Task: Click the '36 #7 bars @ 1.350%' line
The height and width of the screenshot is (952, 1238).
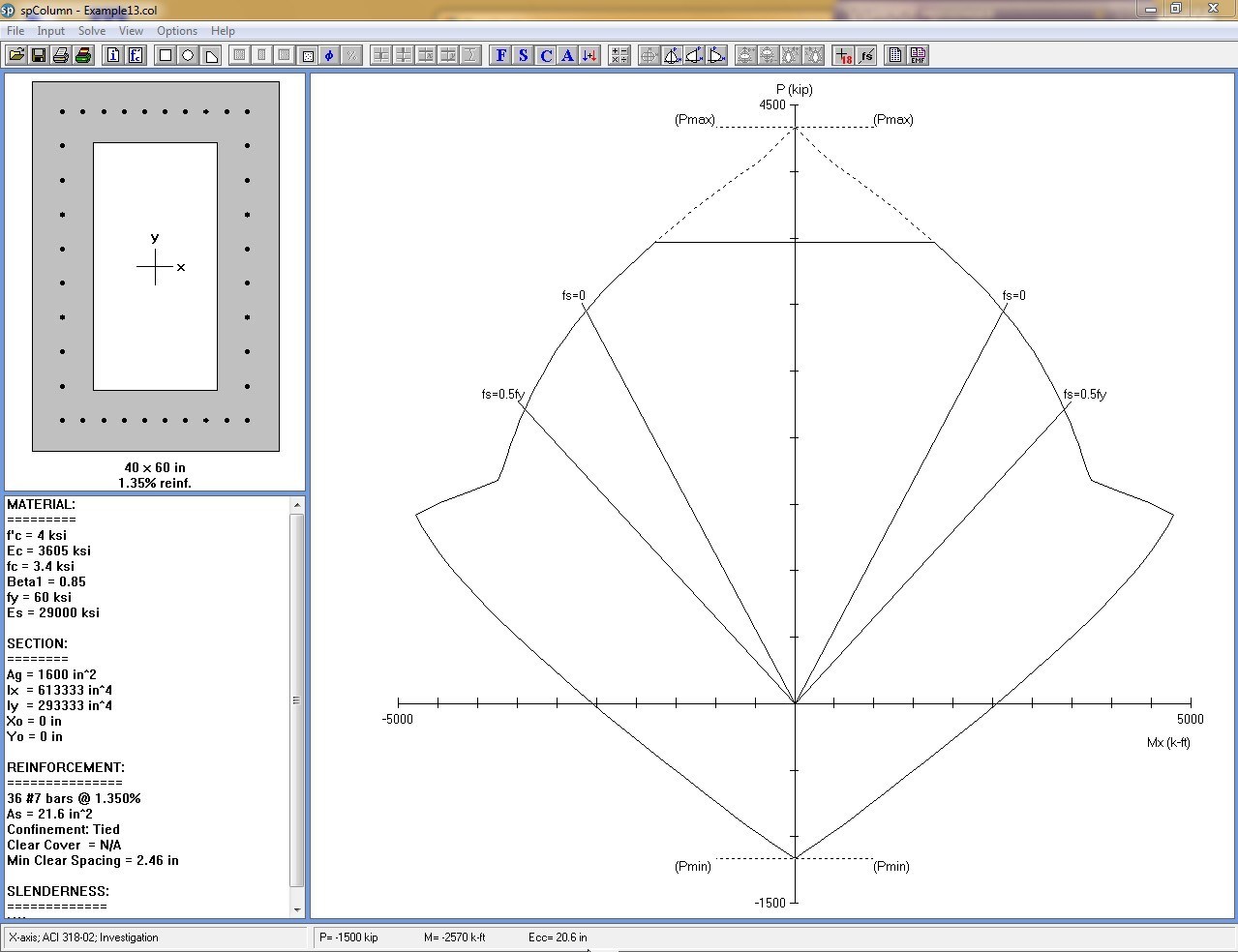Action: click(x=74, y=798)
